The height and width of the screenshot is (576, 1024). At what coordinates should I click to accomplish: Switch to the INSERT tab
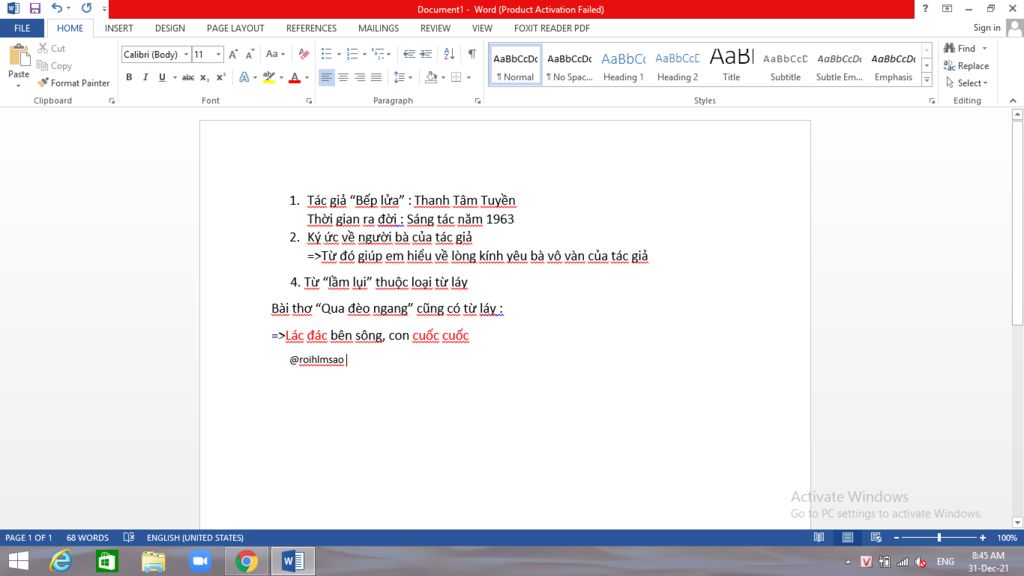tap(119, 28)
